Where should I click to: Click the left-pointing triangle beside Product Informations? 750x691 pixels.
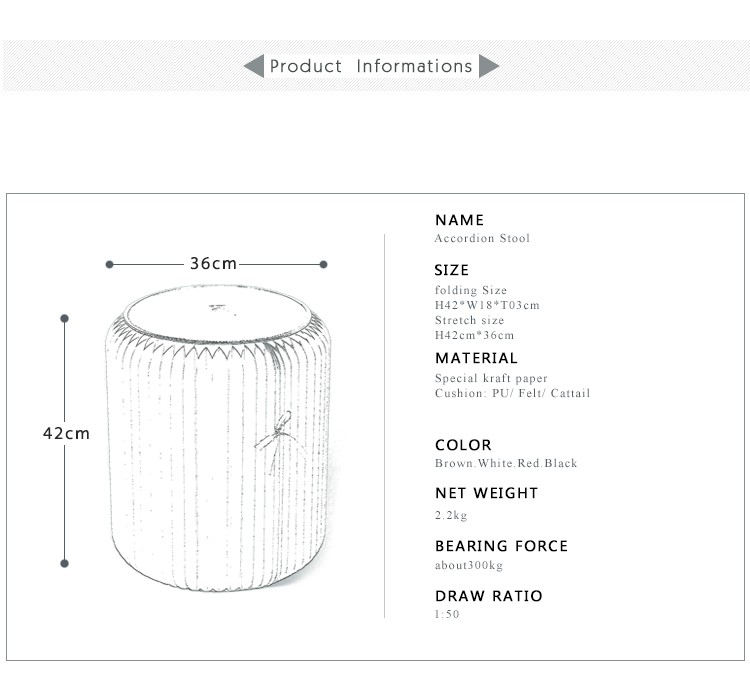[x=254, y=66]
